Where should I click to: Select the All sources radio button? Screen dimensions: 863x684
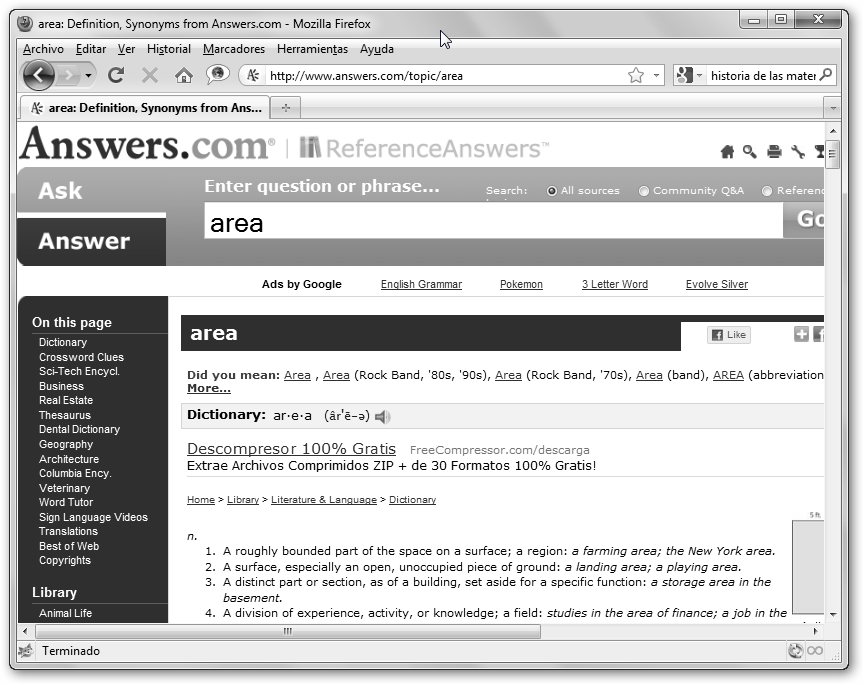point(552,191)
